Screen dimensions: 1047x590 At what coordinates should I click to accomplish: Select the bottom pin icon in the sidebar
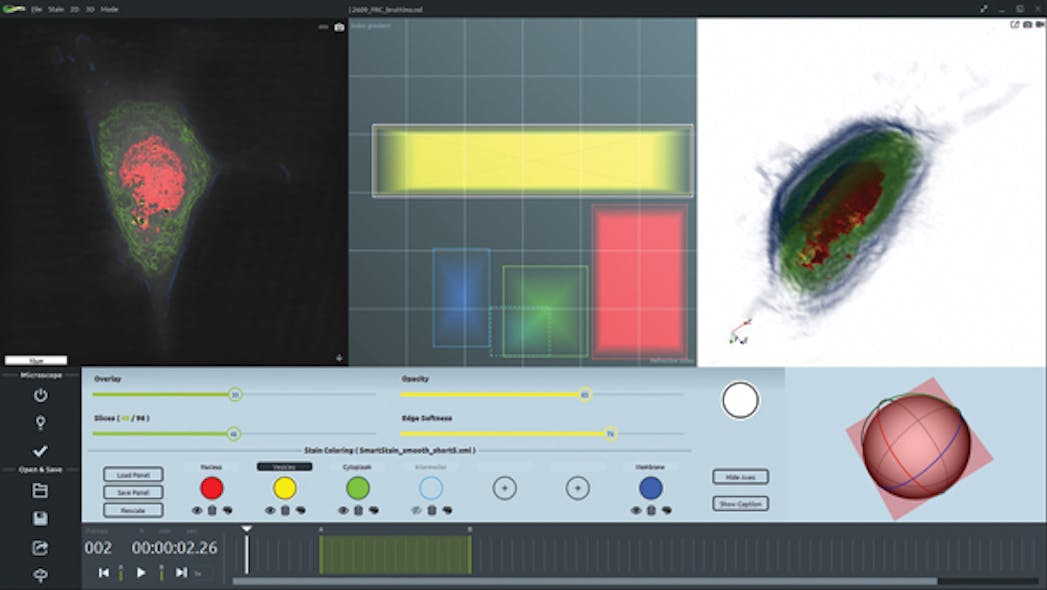[x=42, y=575]
